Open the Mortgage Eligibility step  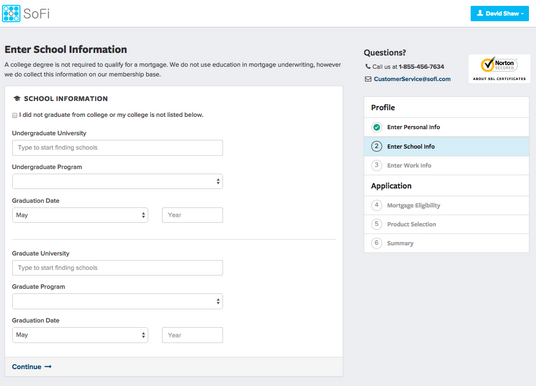tap(446, 205)
